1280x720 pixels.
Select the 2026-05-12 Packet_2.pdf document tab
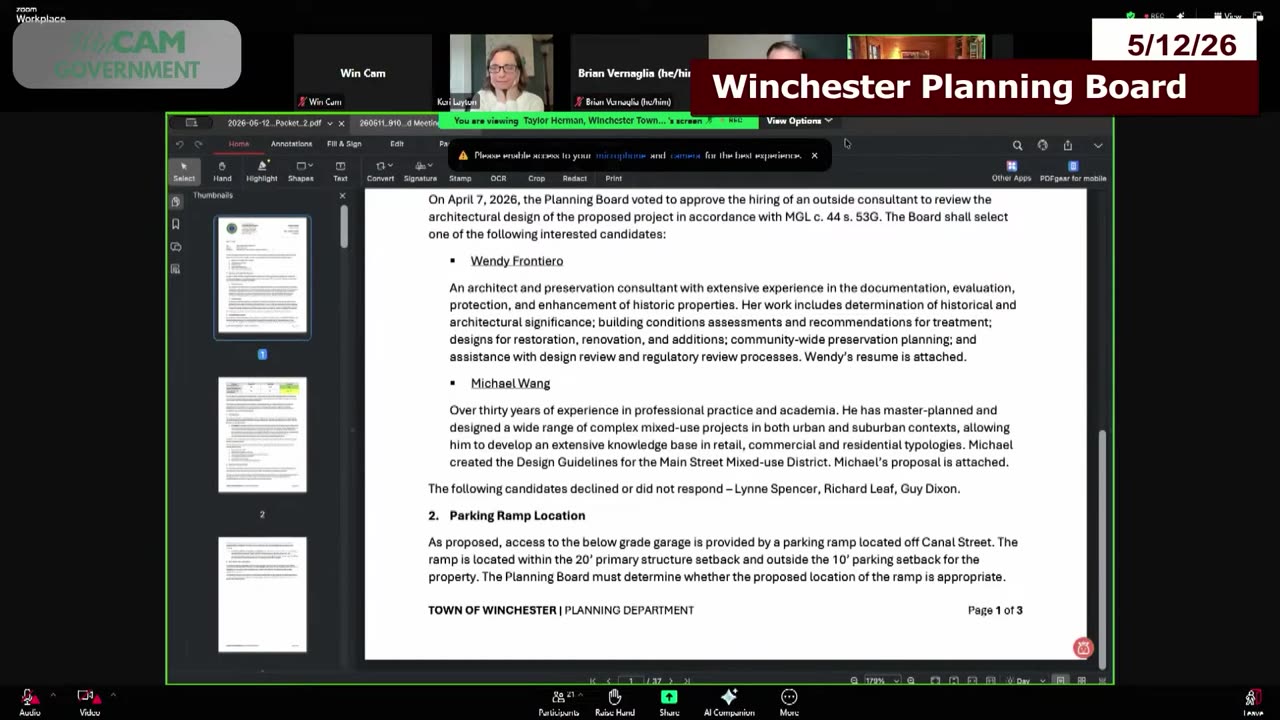click(274, 123)
